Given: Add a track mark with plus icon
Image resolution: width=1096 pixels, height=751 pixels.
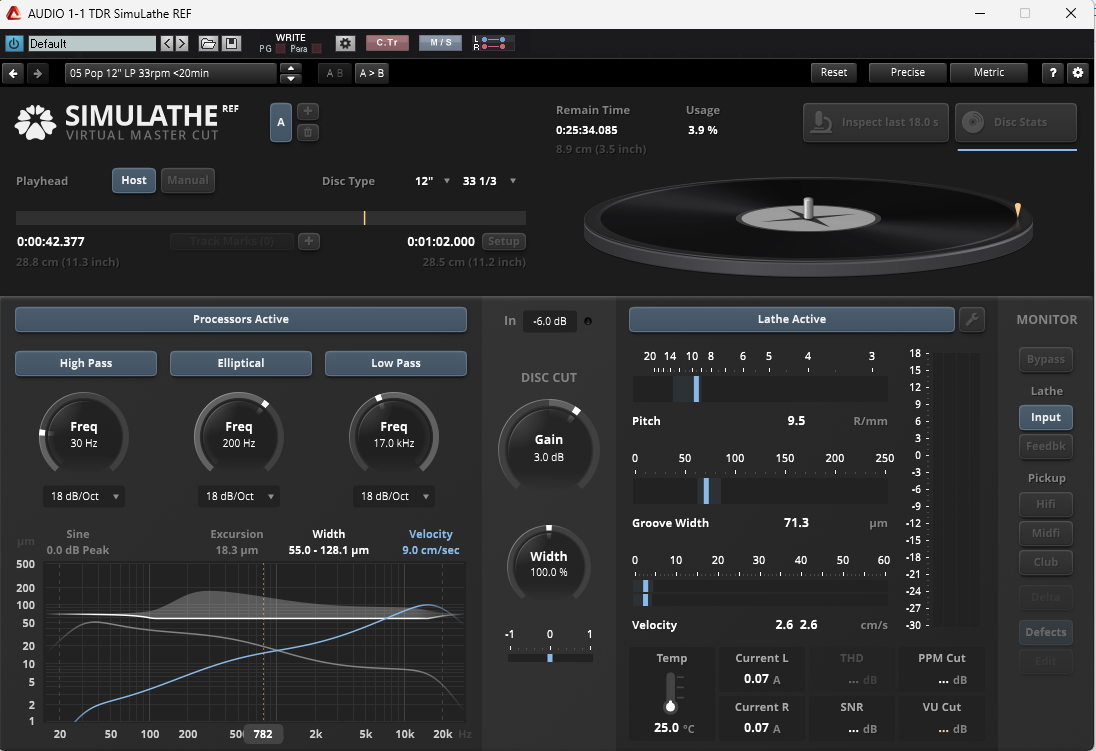Looking at the screenshot, I should [309, 241].
